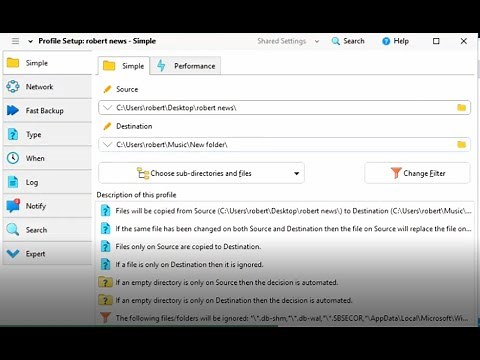The image size is (480, 360).
Task: Open the Log section in sidebar
Action: point(47,182)
